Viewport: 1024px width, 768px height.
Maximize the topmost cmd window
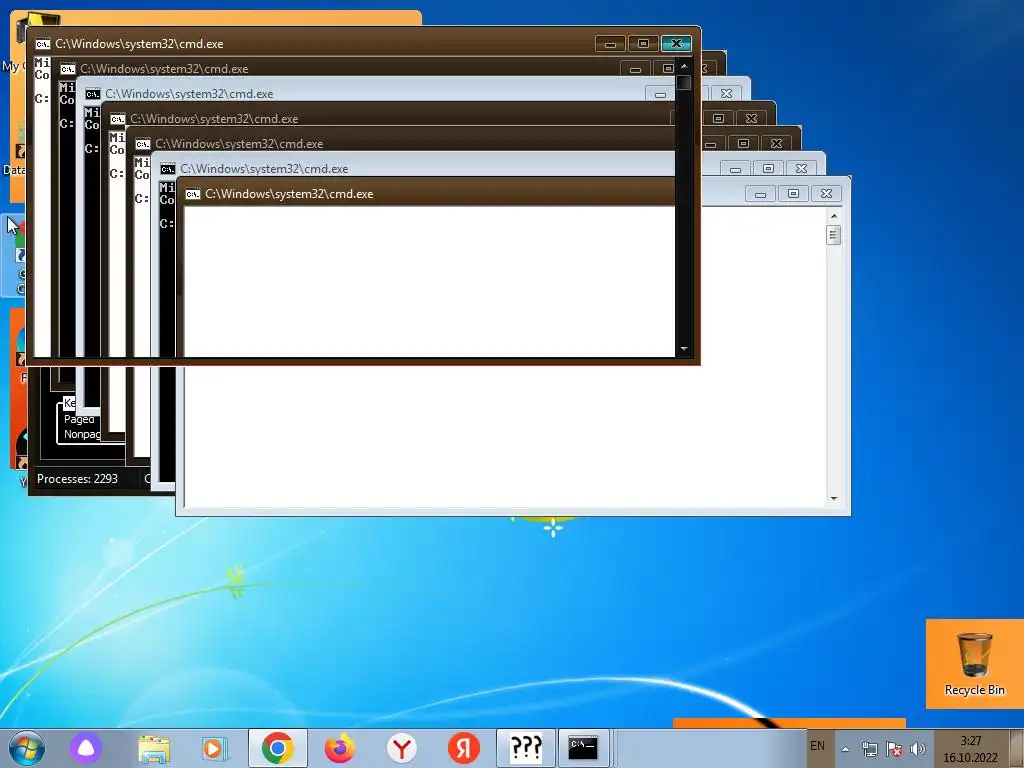click(643, 44)
